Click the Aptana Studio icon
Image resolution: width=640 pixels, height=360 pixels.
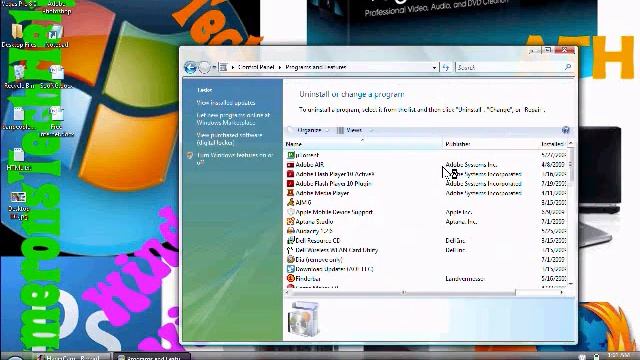coord(290,221)
